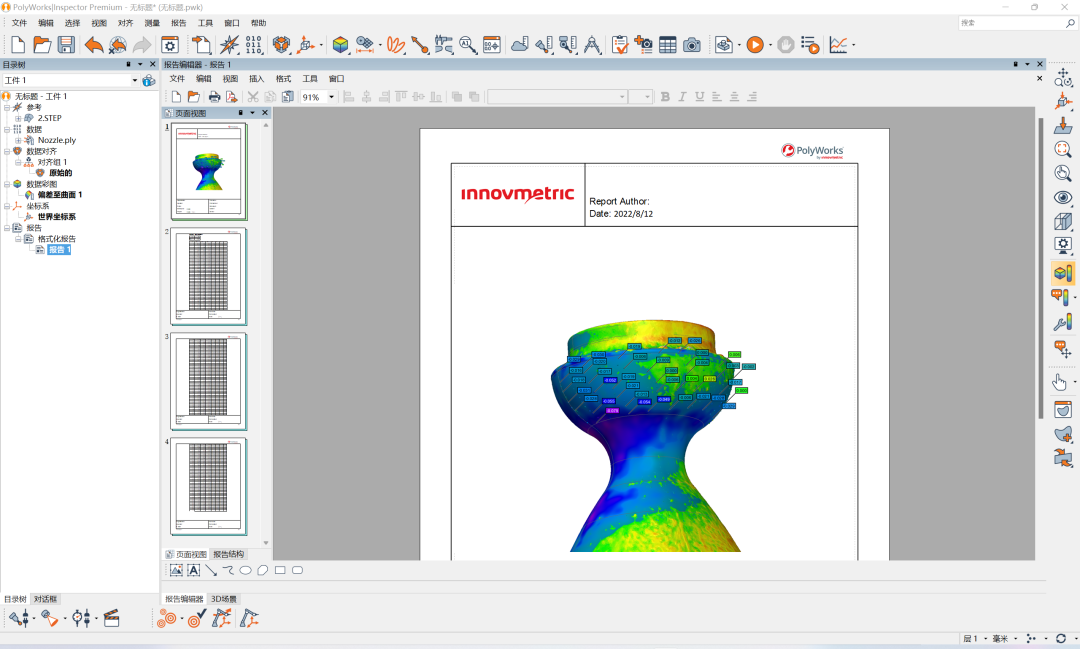Toggle bold text formatting
Screen dimensions: 1080x649
[665, 97]
